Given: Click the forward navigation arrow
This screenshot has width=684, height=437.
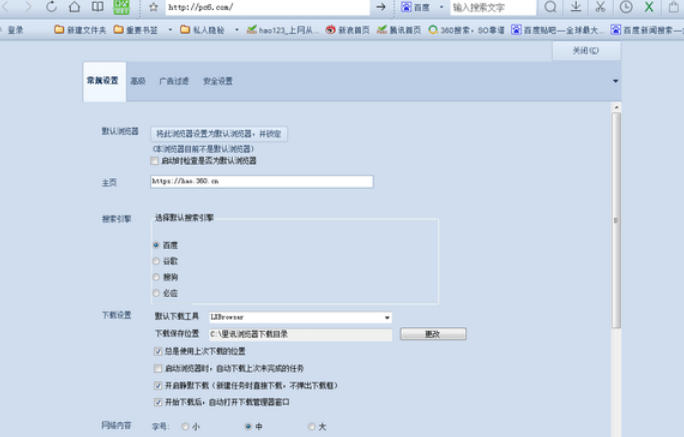Looking at the screenshot, I should click(x=28, y=7).
